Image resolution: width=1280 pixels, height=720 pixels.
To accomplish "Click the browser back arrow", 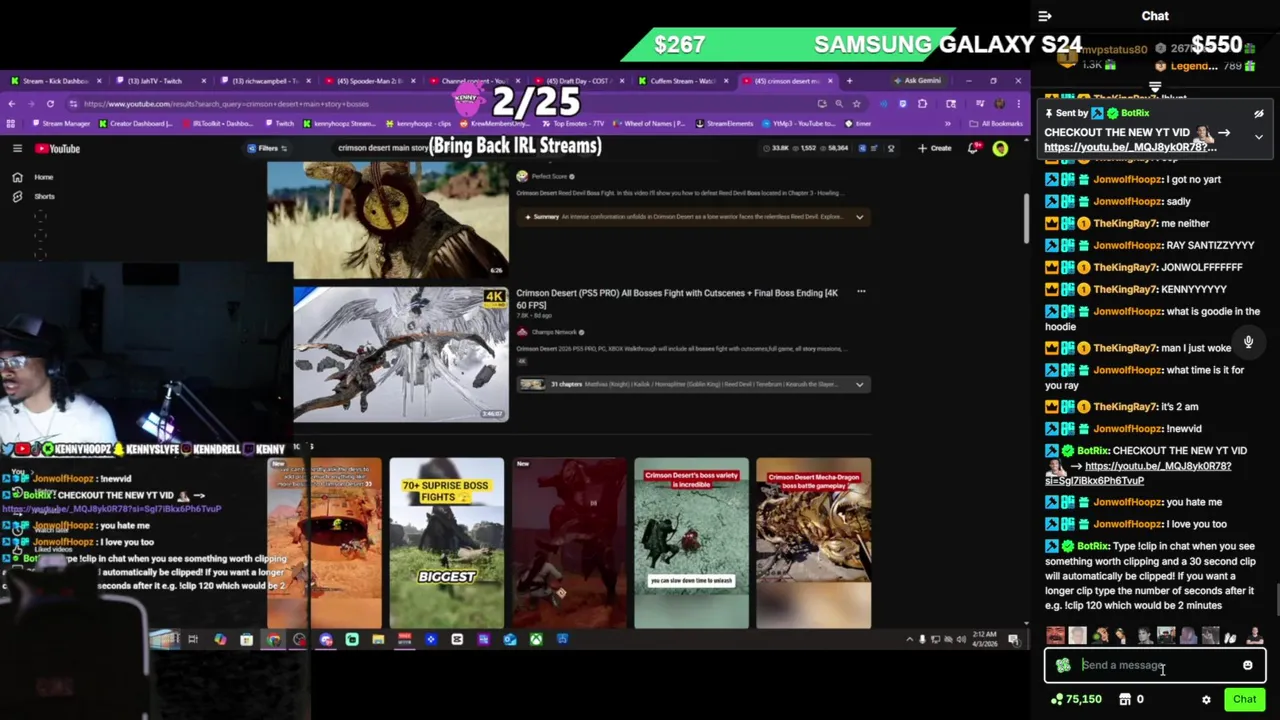I will 11,104.
